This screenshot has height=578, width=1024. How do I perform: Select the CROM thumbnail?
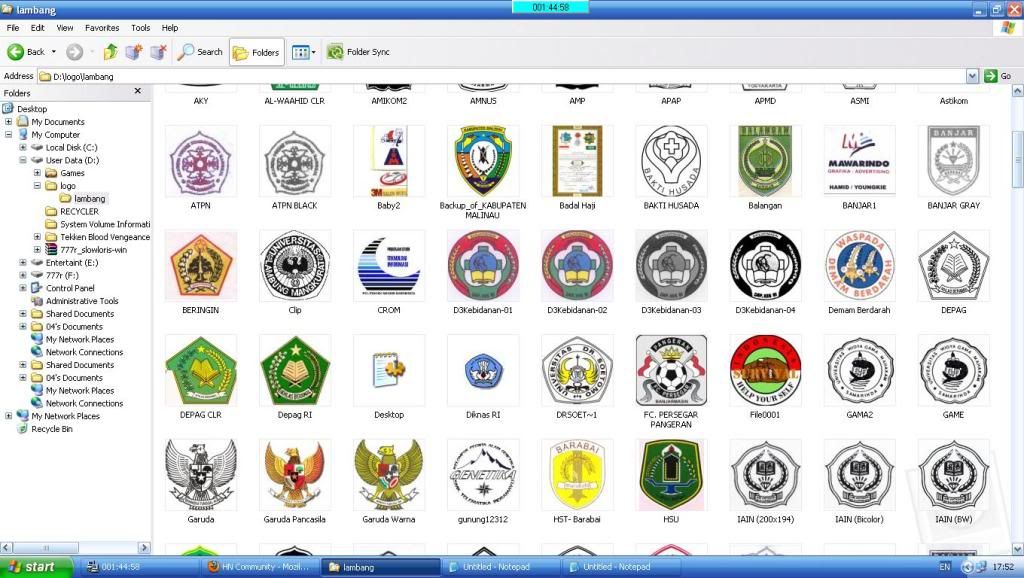coord(389,266)
